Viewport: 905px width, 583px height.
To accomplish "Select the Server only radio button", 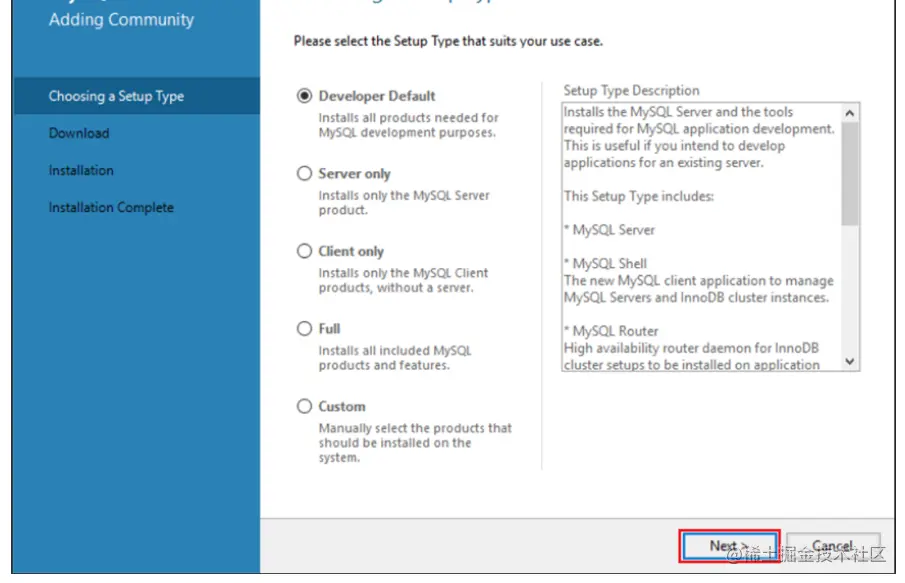I will click(304, 173).
